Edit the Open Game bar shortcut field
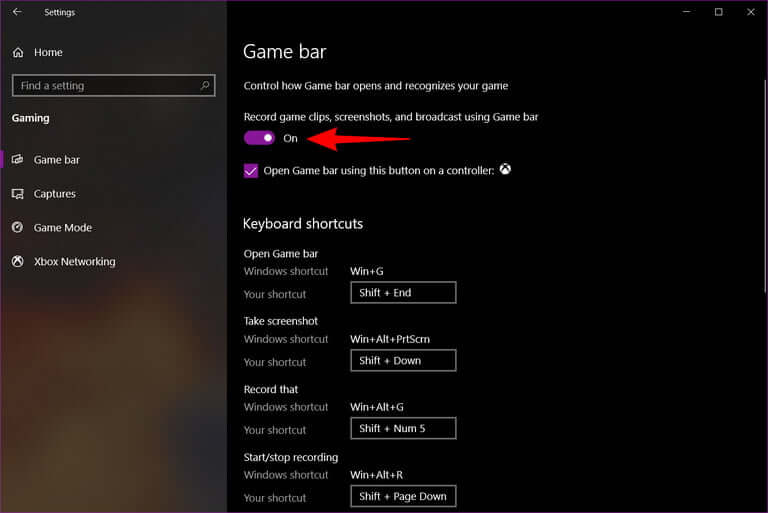This screenshot has width=768, height=513. (x=403, y=293)
